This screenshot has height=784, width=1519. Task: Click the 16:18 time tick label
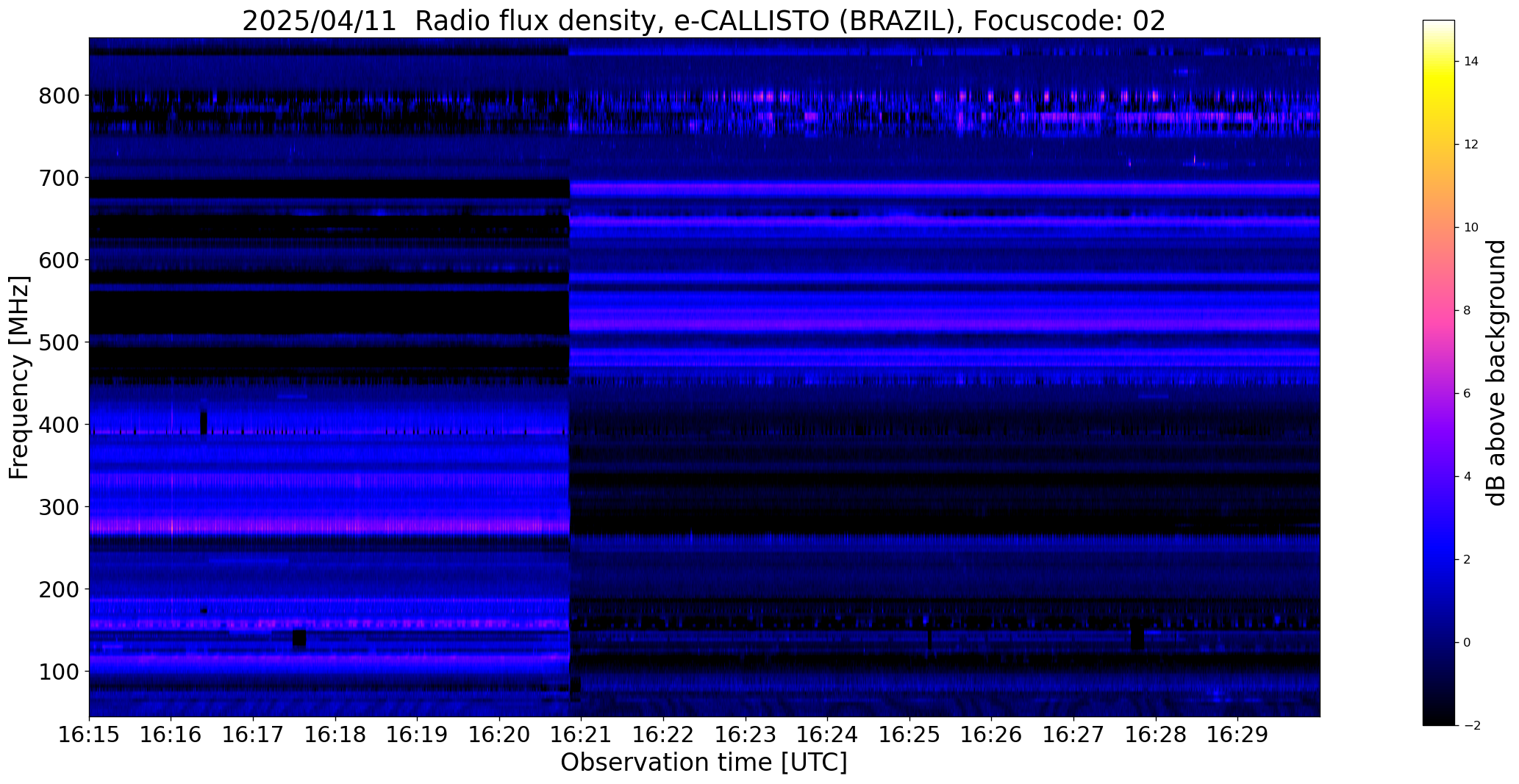click(x=335, y=736)
